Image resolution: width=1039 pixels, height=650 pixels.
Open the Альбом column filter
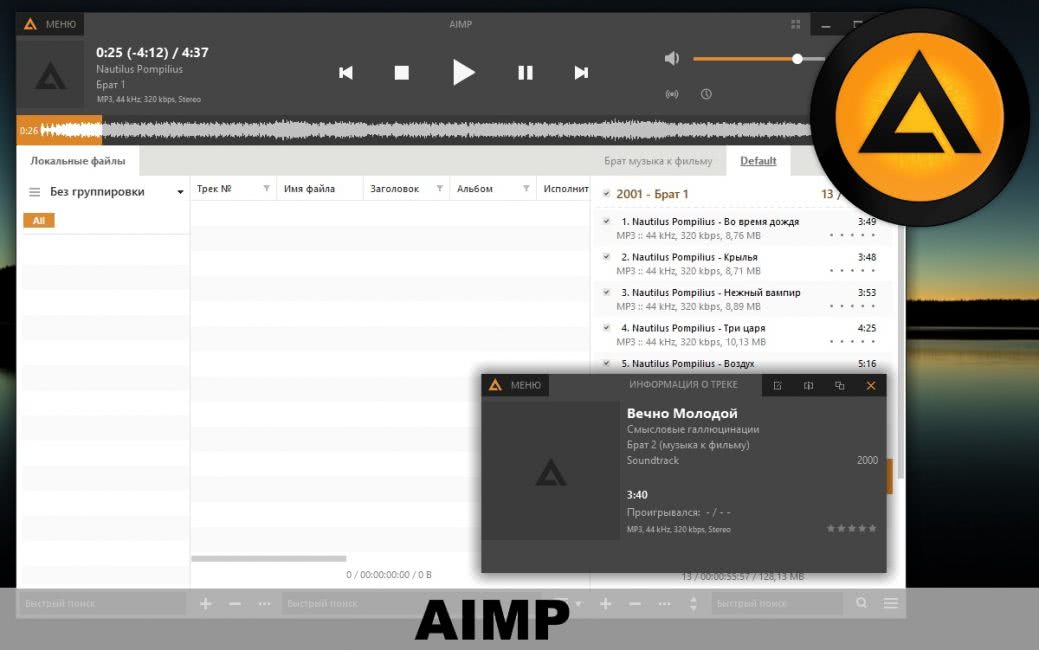click(526, 189)
